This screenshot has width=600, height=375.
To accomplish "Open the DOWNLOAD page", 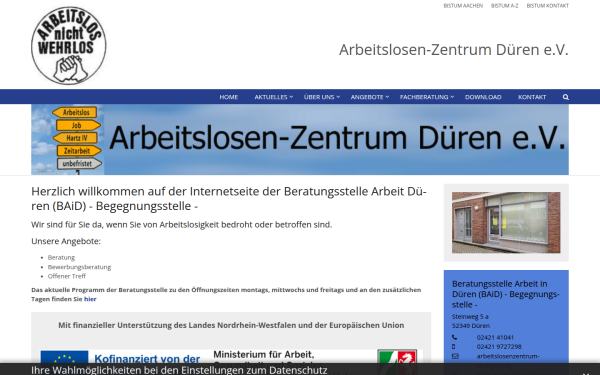I will coord(483,97).
